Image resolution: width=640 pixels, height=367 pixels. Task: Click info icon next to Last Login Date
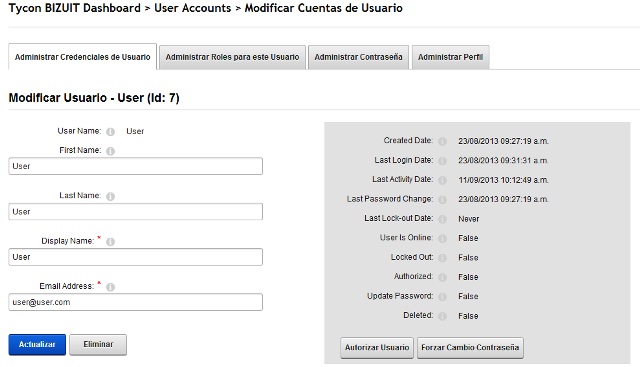tap(442, 161)
